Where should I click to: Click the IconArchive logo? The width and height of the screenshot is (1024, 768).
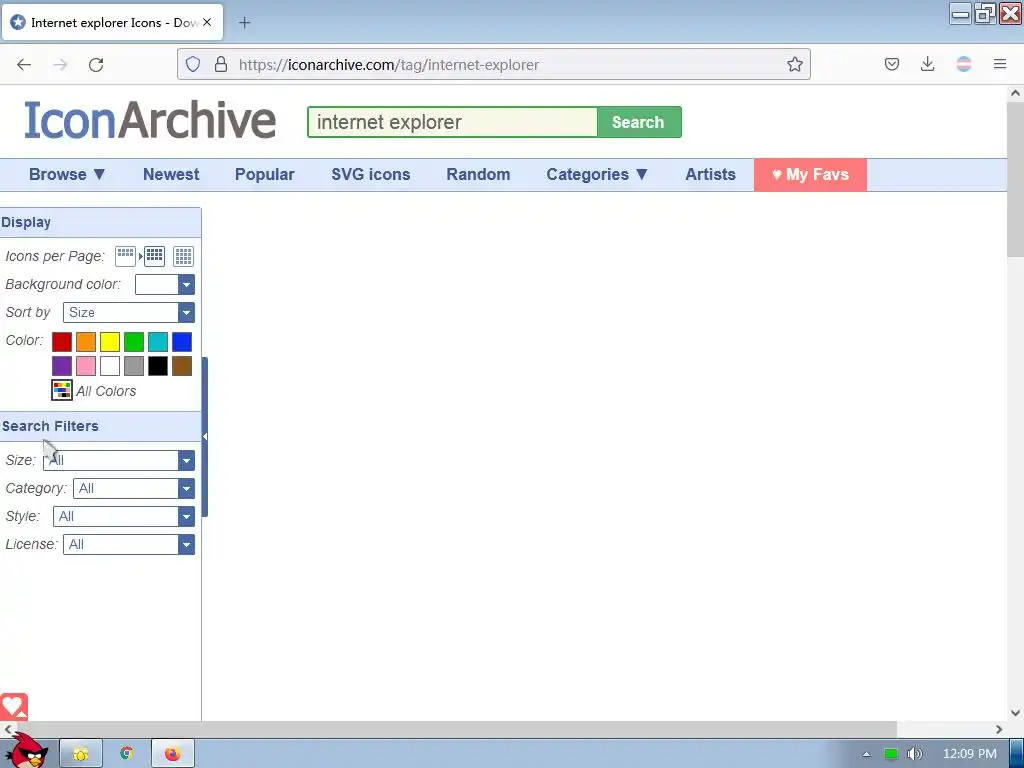[x=150, y=120]
